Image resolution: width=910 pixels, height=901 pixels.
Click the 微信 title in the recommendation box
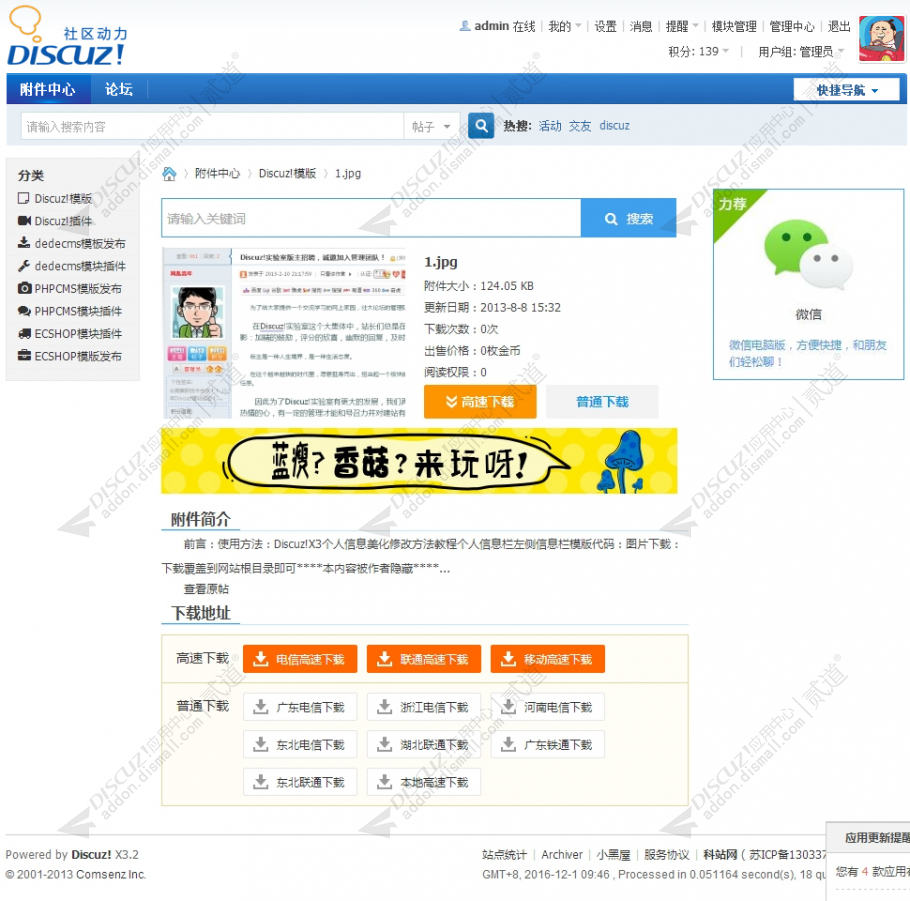[808, 314]
